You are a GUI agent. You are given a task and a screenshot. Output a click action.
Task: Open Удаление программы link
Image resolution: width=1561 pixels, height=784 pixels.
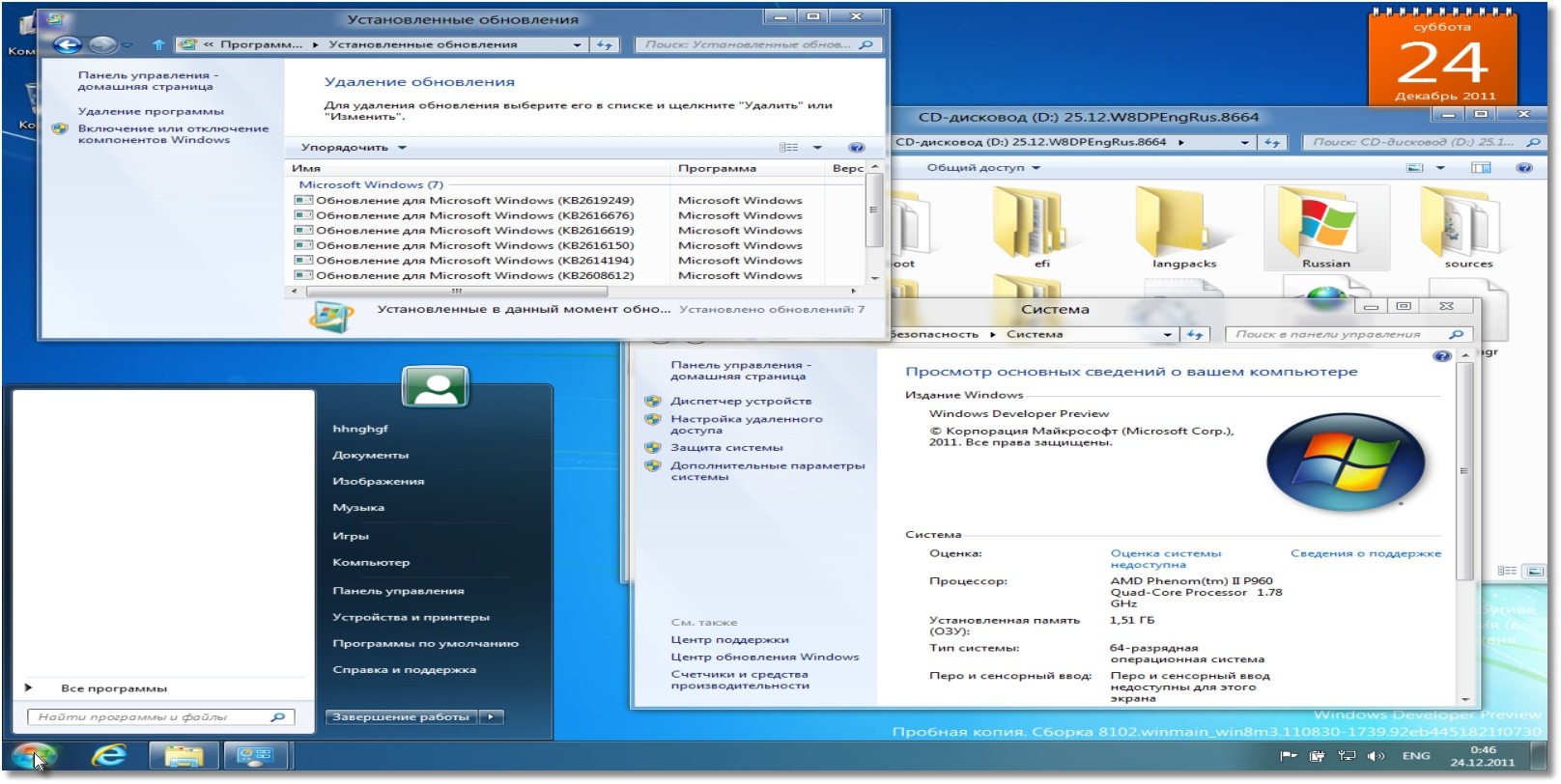tap(151, 111)
